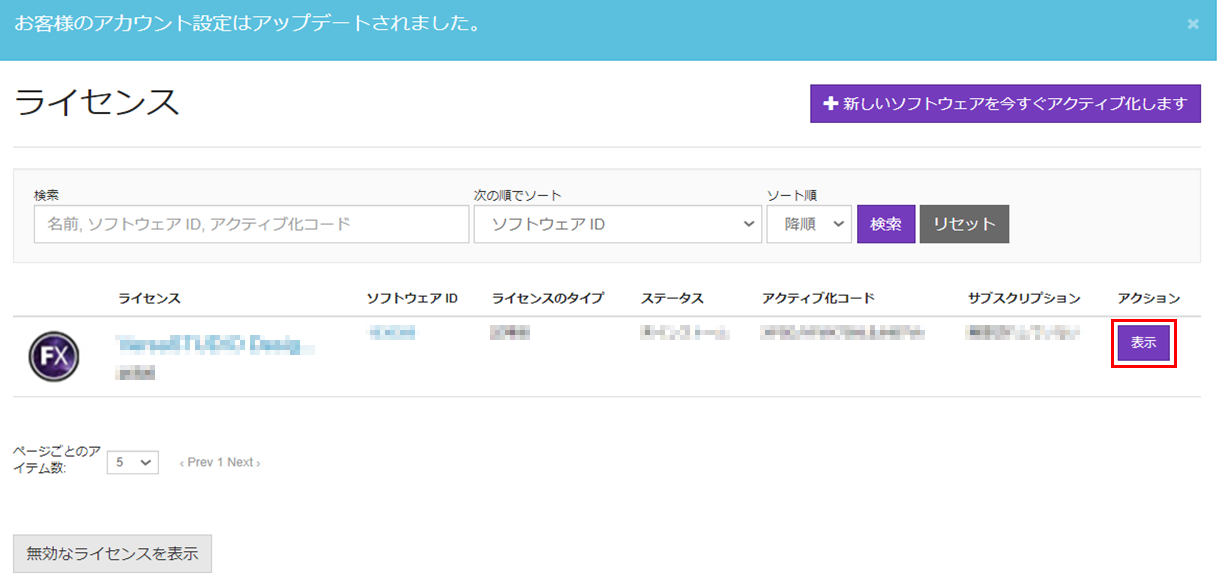Click the gray リセット button
Screen dimensions: 1217x586
click(964, 224)
